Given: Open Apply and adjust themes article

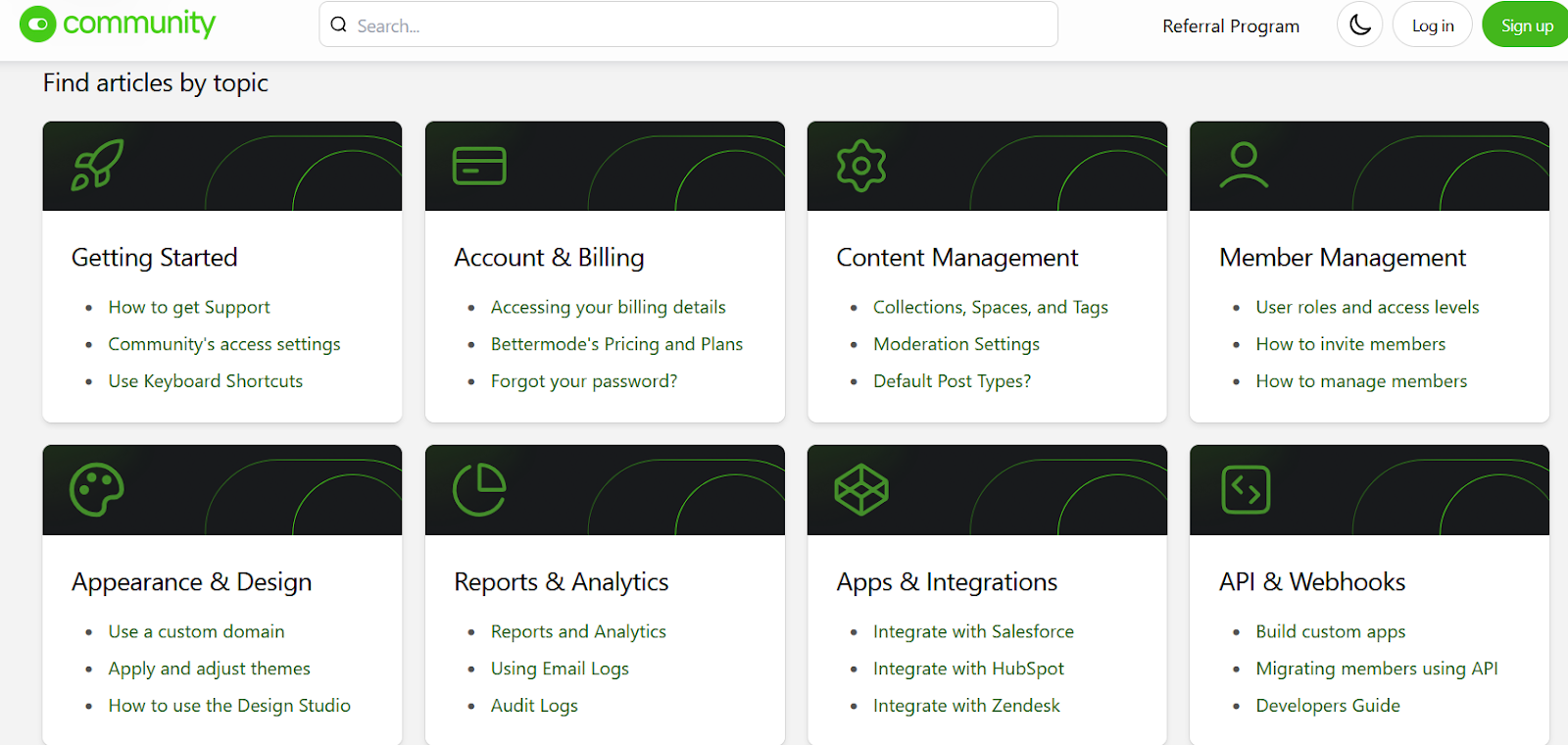Looking at the screenshot, I should pos(210,669).
